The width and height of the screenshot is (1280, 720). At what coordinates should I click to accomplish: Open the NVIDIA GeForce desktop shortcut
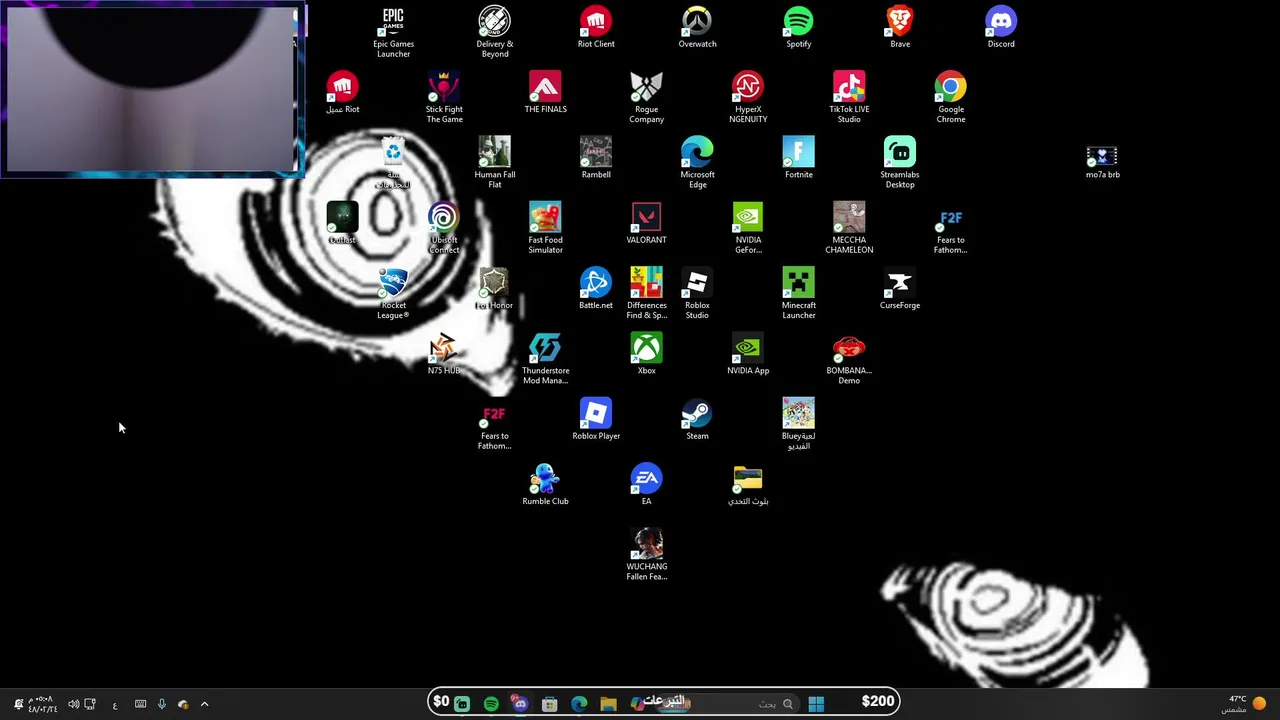coord(748,228)
